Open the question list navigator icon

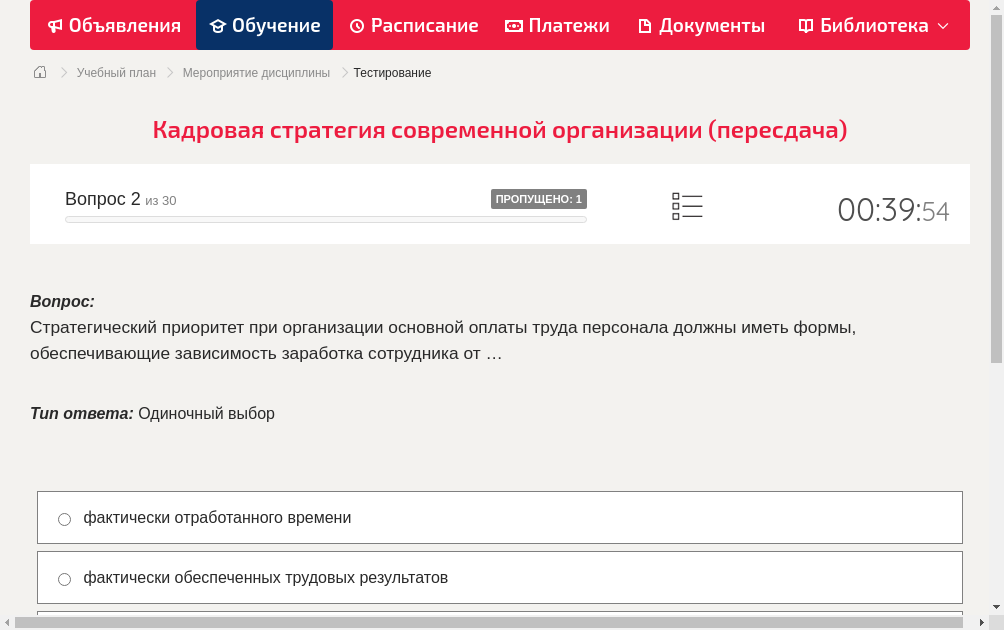coord(687,206)
